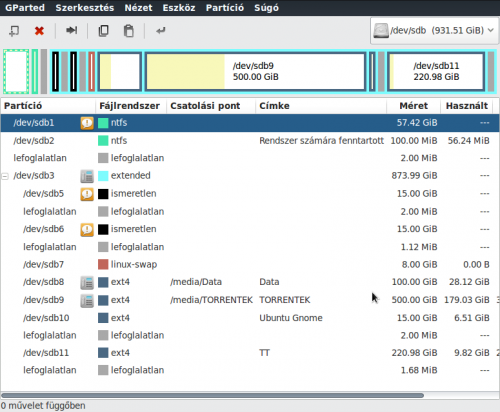
Task: Sort by the Méret column header
Action: [413, 106]
